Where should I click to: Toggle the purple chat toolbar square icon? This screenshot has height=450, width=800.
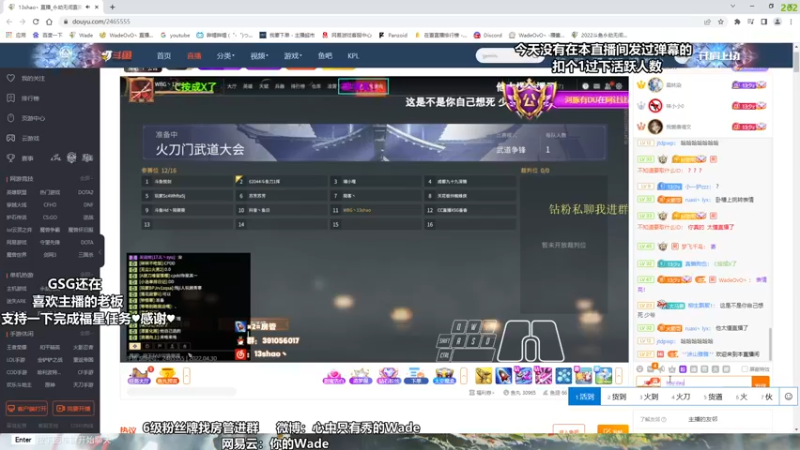pos(683,369)
